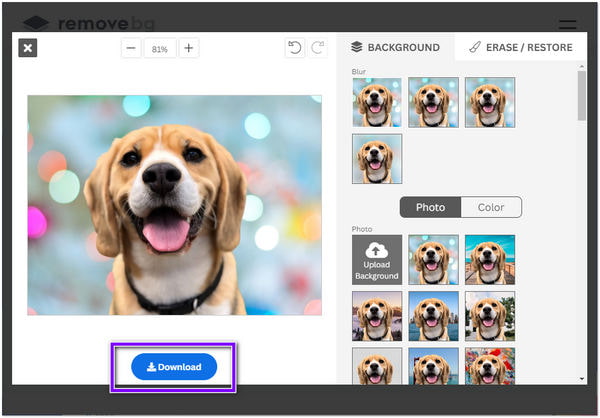Click the zoom in plus button
The image size is (600, 418).
(189, 48)
